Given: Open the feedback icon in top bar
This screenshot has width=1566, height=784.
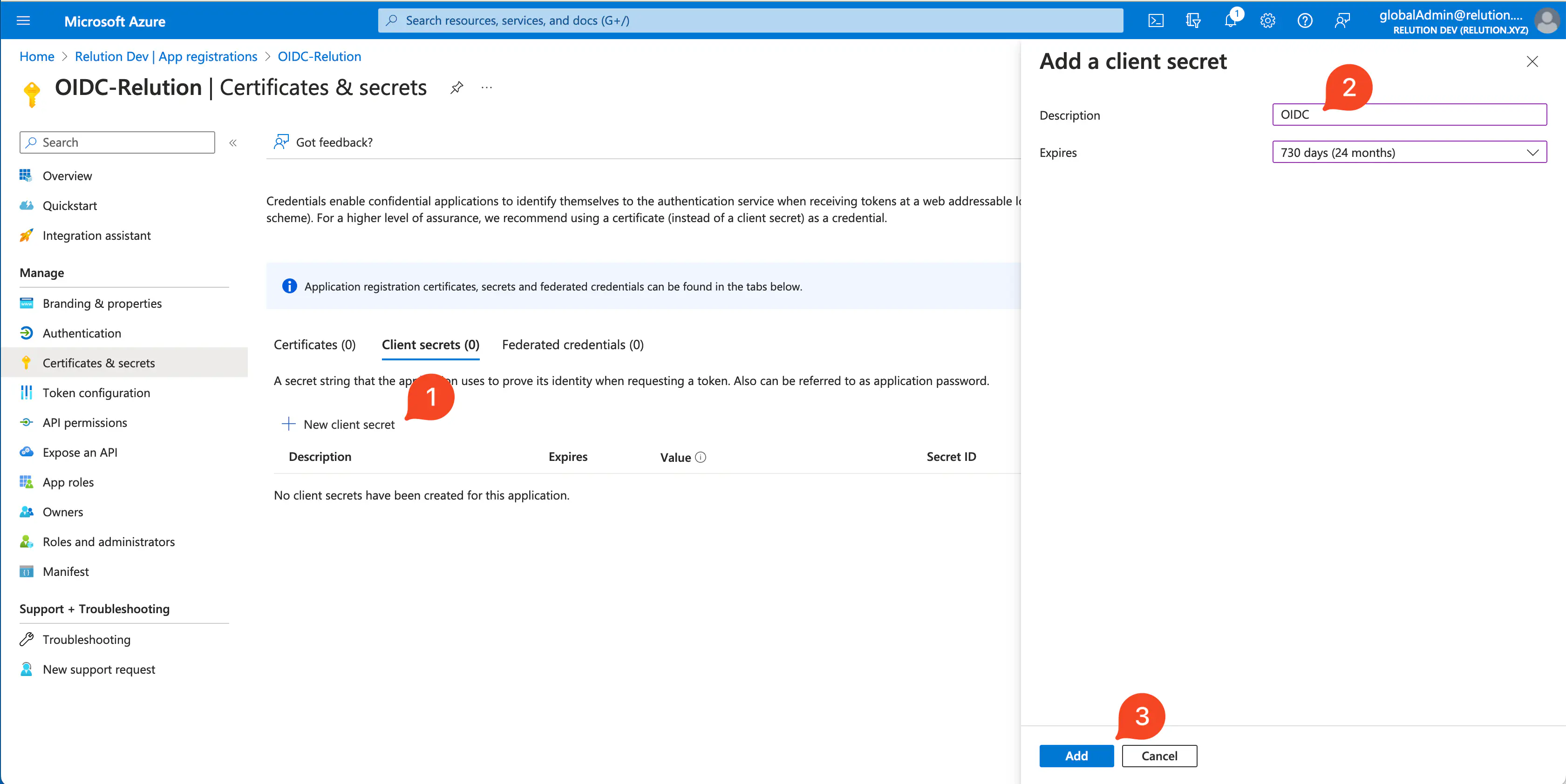Looking at the screenshot, I should pos(1342,20).
